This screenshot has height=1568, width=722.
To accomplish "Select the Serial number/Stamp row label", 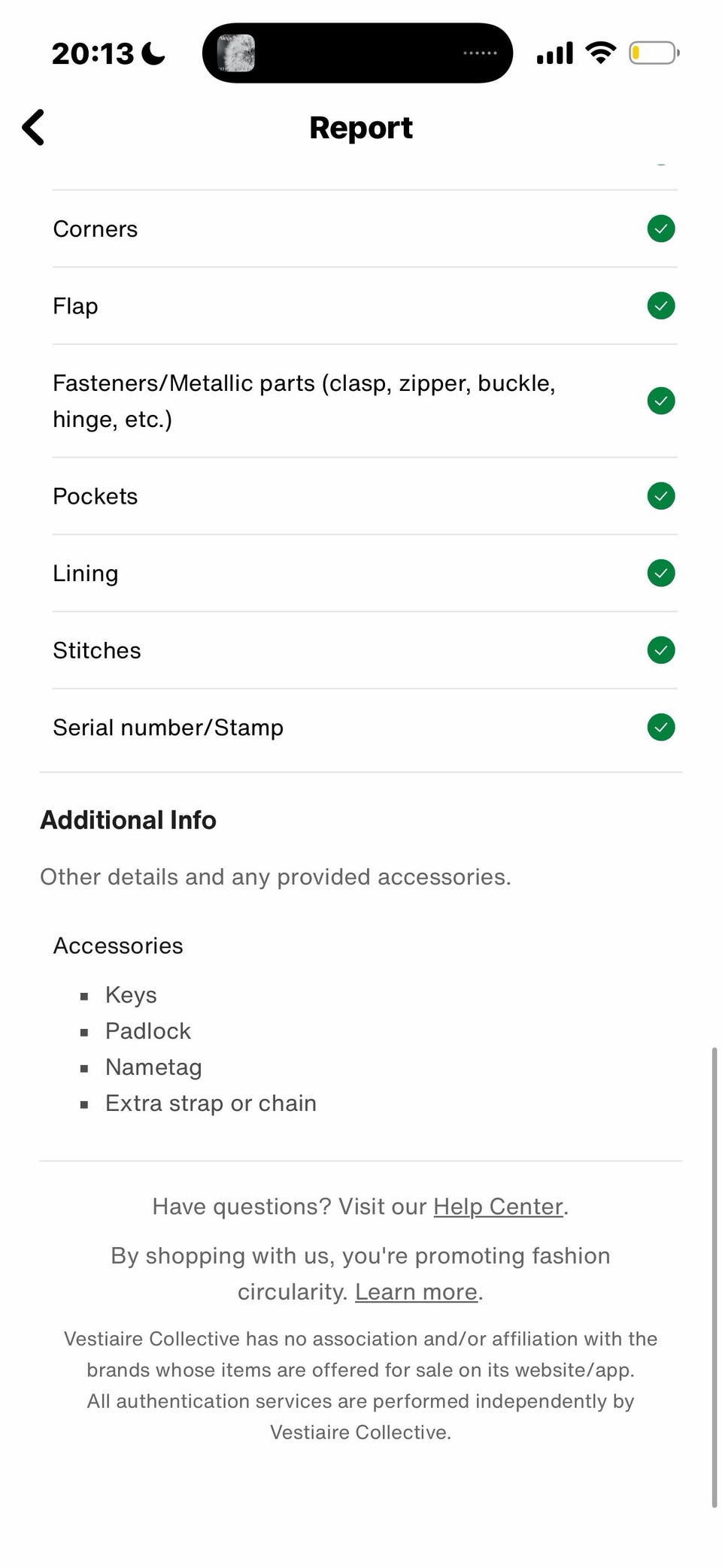I will tap(168, 728).
